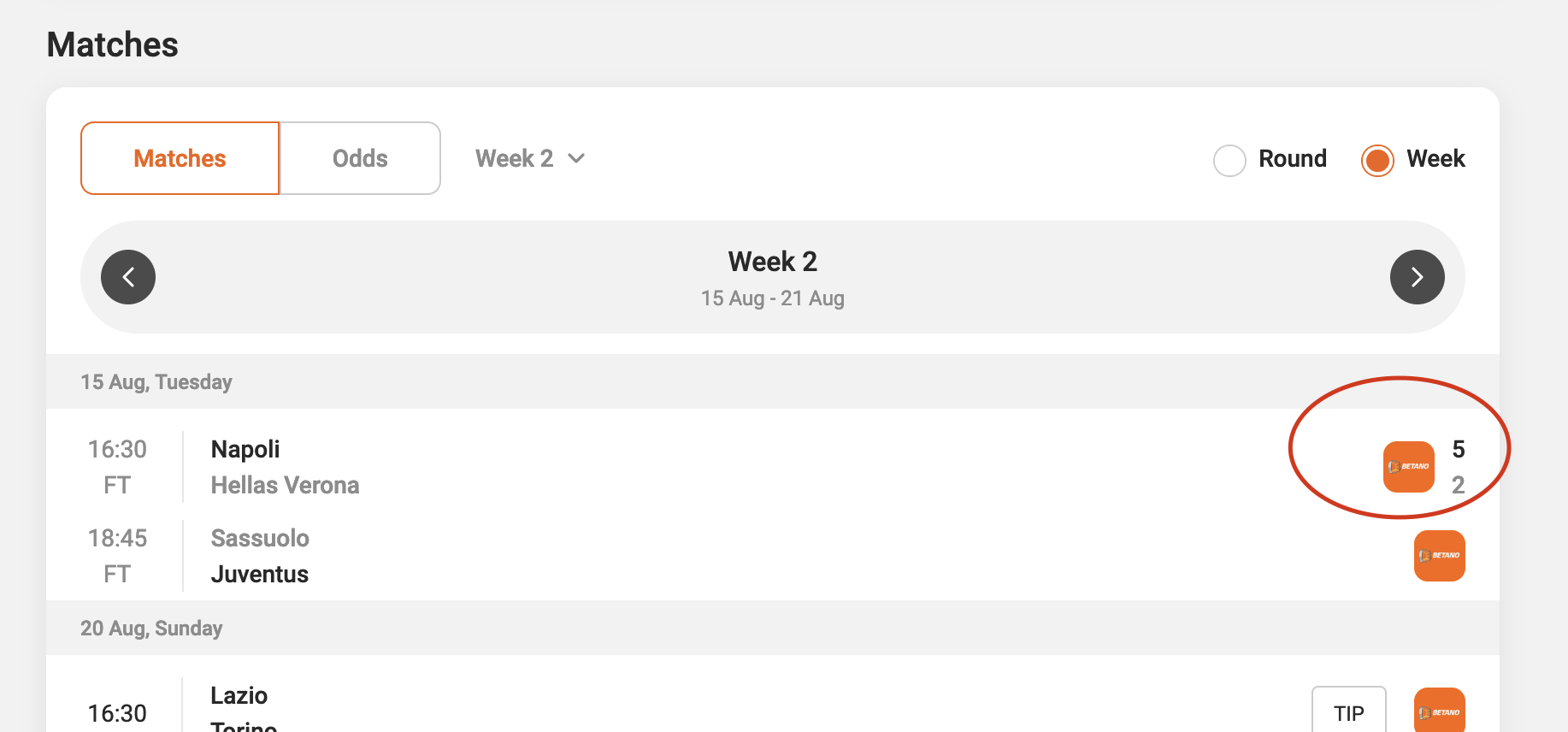1568x732 pixels.
Task: Switch to the Matches tab
Action: coord(179,157)
